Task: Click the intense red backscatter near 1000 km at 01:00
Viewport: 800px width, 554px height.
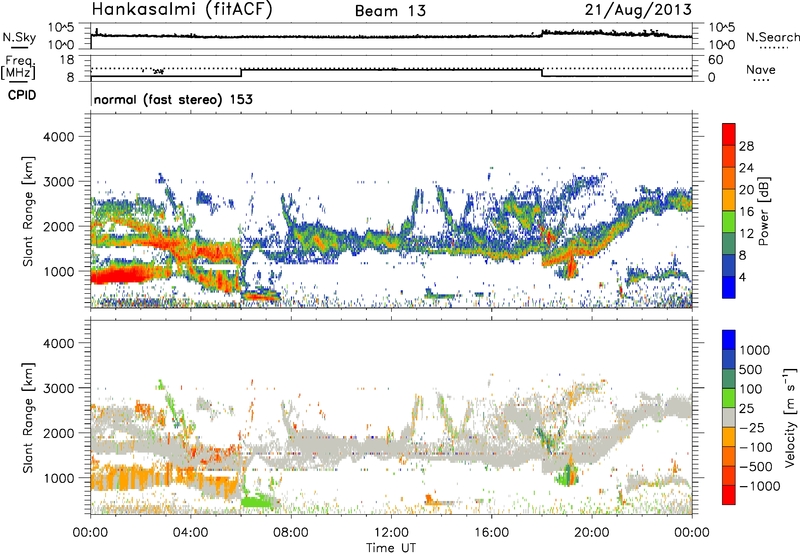Action: (120, 275)
